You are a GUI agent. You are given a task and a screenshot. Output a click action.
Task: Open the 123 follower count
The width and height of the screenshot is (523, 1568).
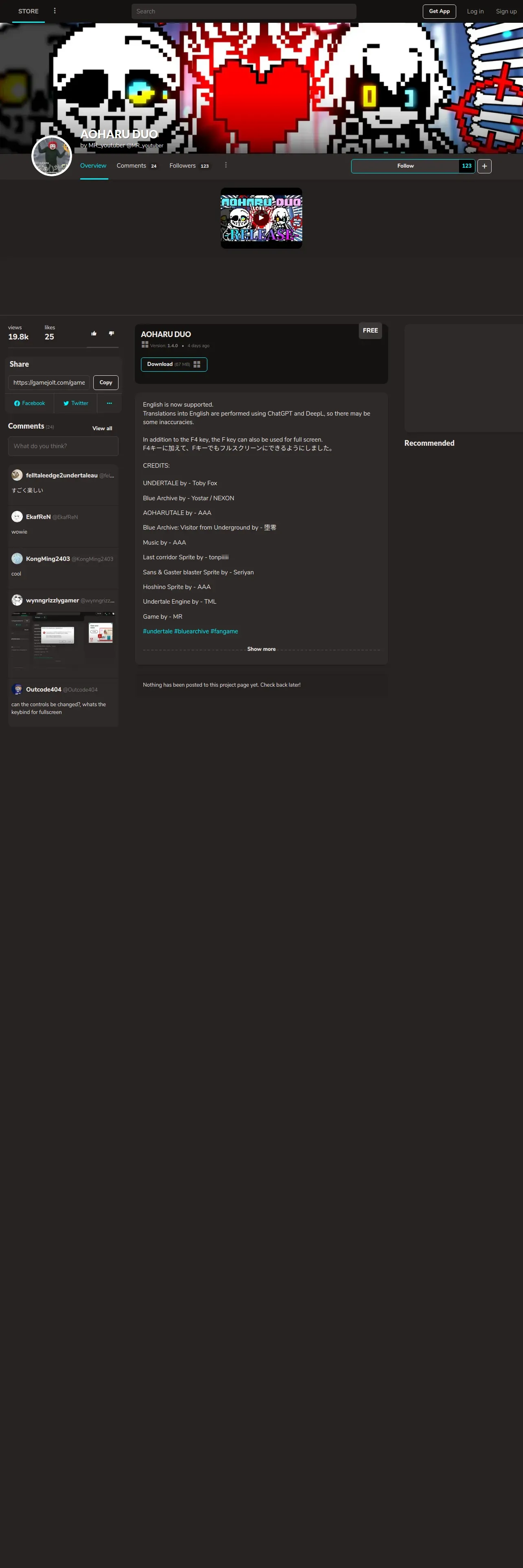click(x=467, y=166)
